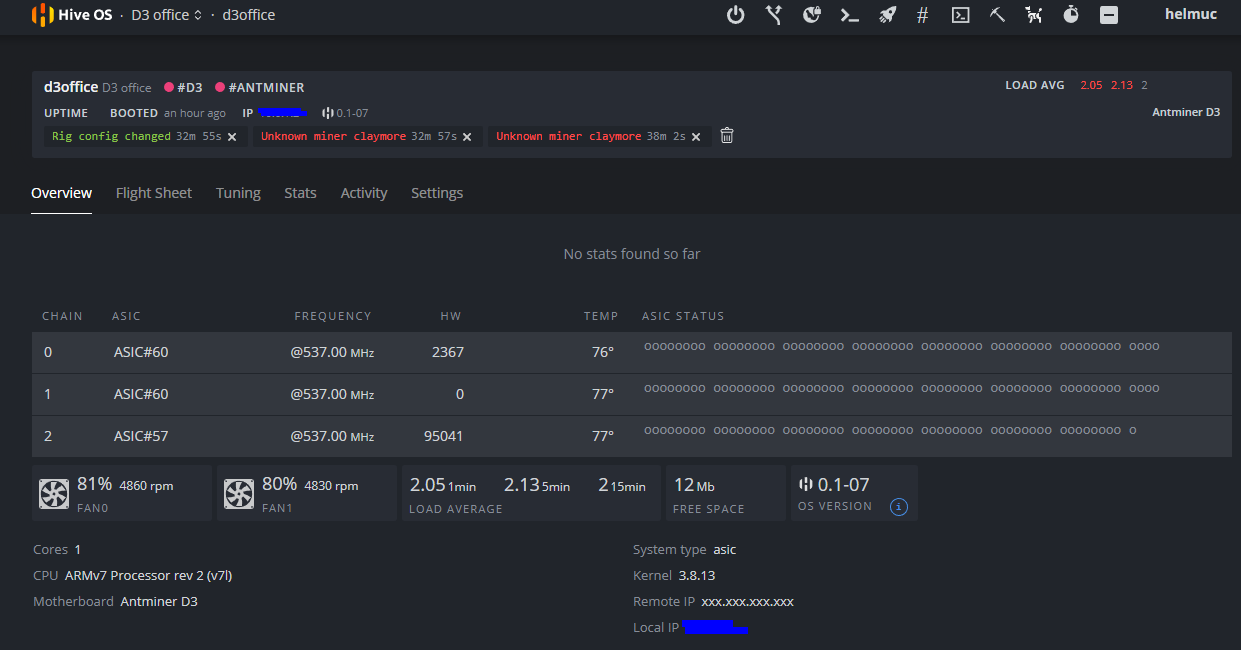Click the hash tag icon
Image resolution: width=1241 pixels, height=650 pixels.
point(922,15)
